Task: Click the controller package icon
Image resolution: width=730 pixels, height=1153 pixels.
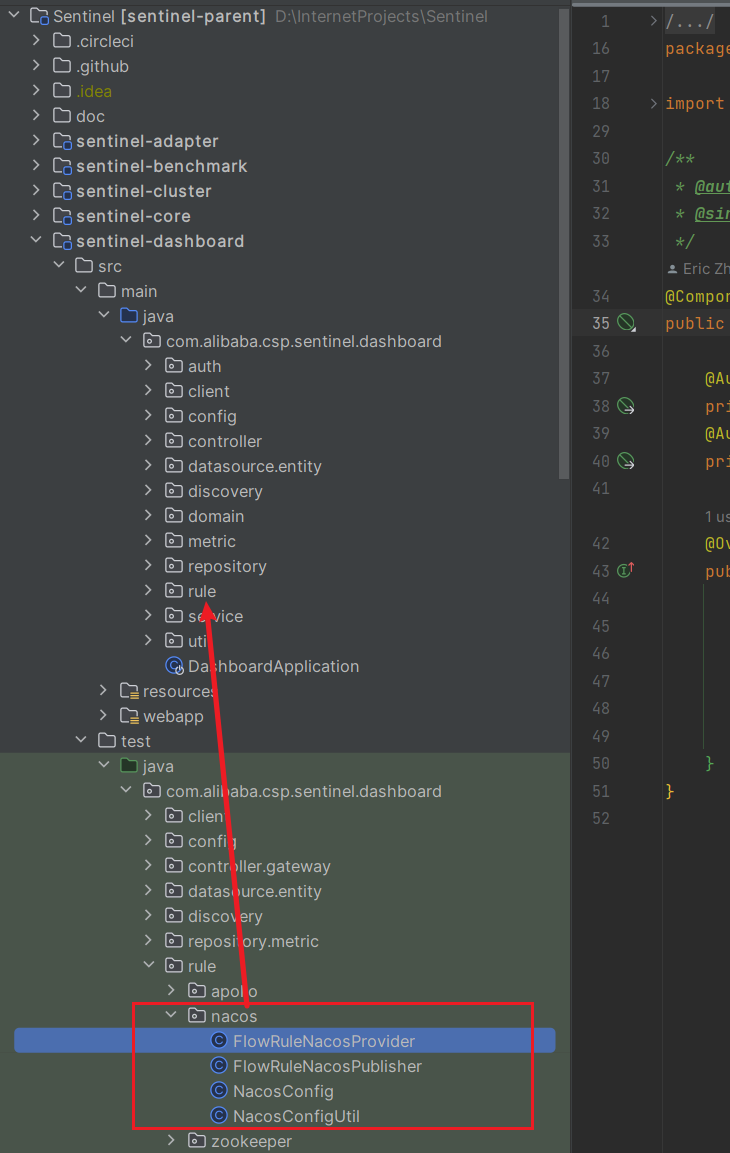Action: tap(174, 440)
